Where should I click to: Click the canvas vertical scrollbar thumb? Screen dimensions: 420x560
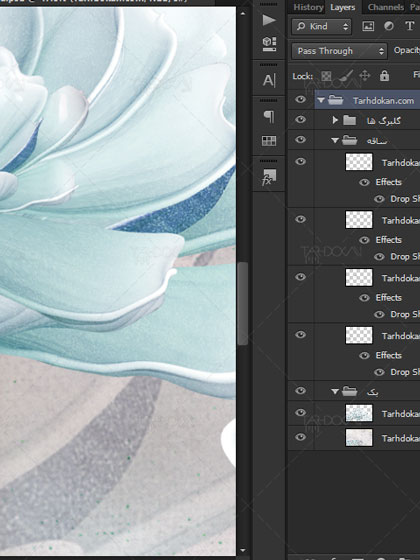[242, 304]
